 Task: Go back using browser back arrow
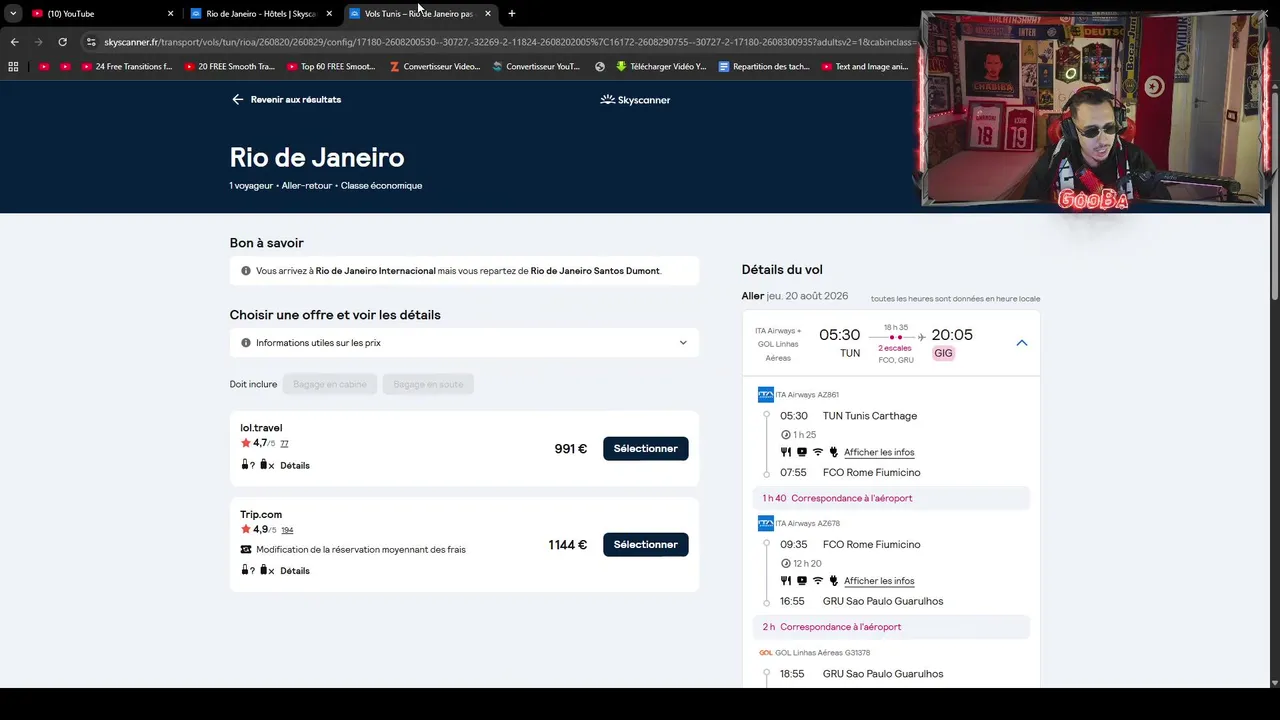(x=14, y=42)
